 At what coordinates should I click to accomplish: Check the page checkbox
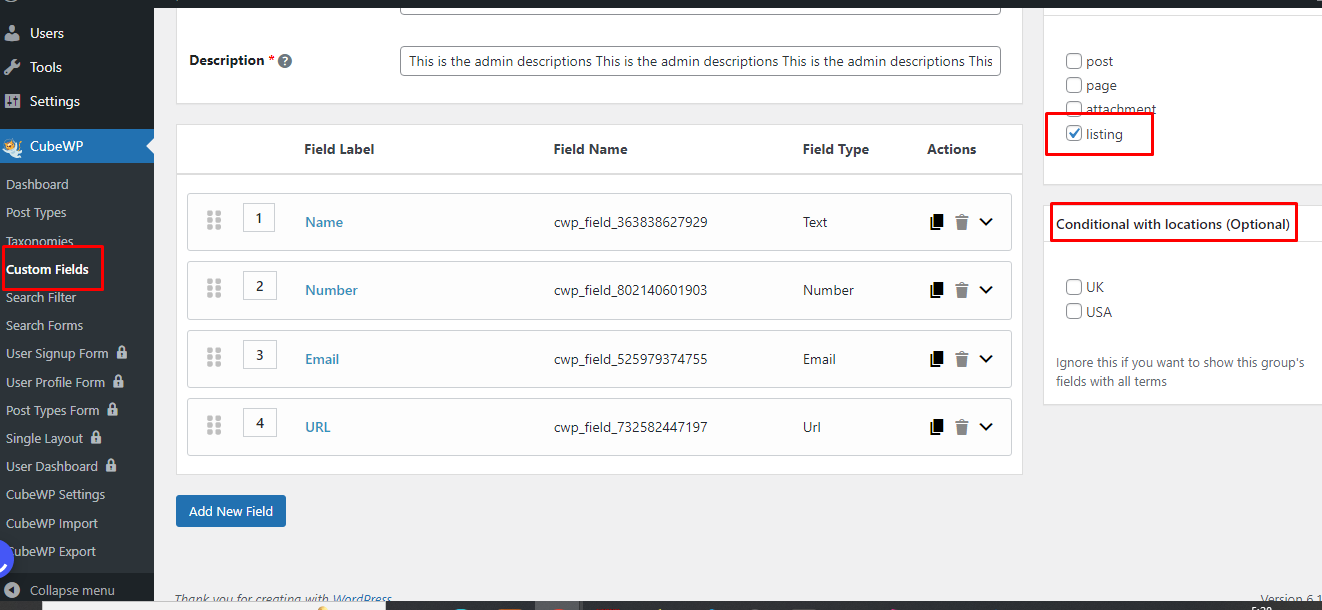pos(1074,85)
